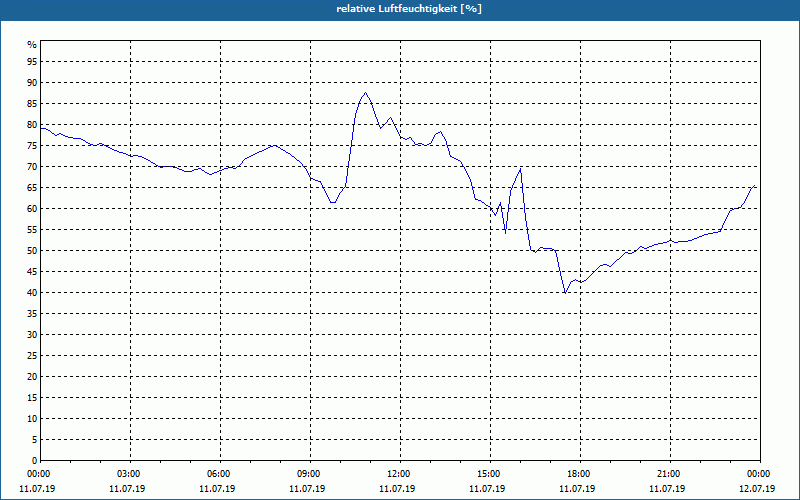Select the y-axis value 90

[32, 83]
